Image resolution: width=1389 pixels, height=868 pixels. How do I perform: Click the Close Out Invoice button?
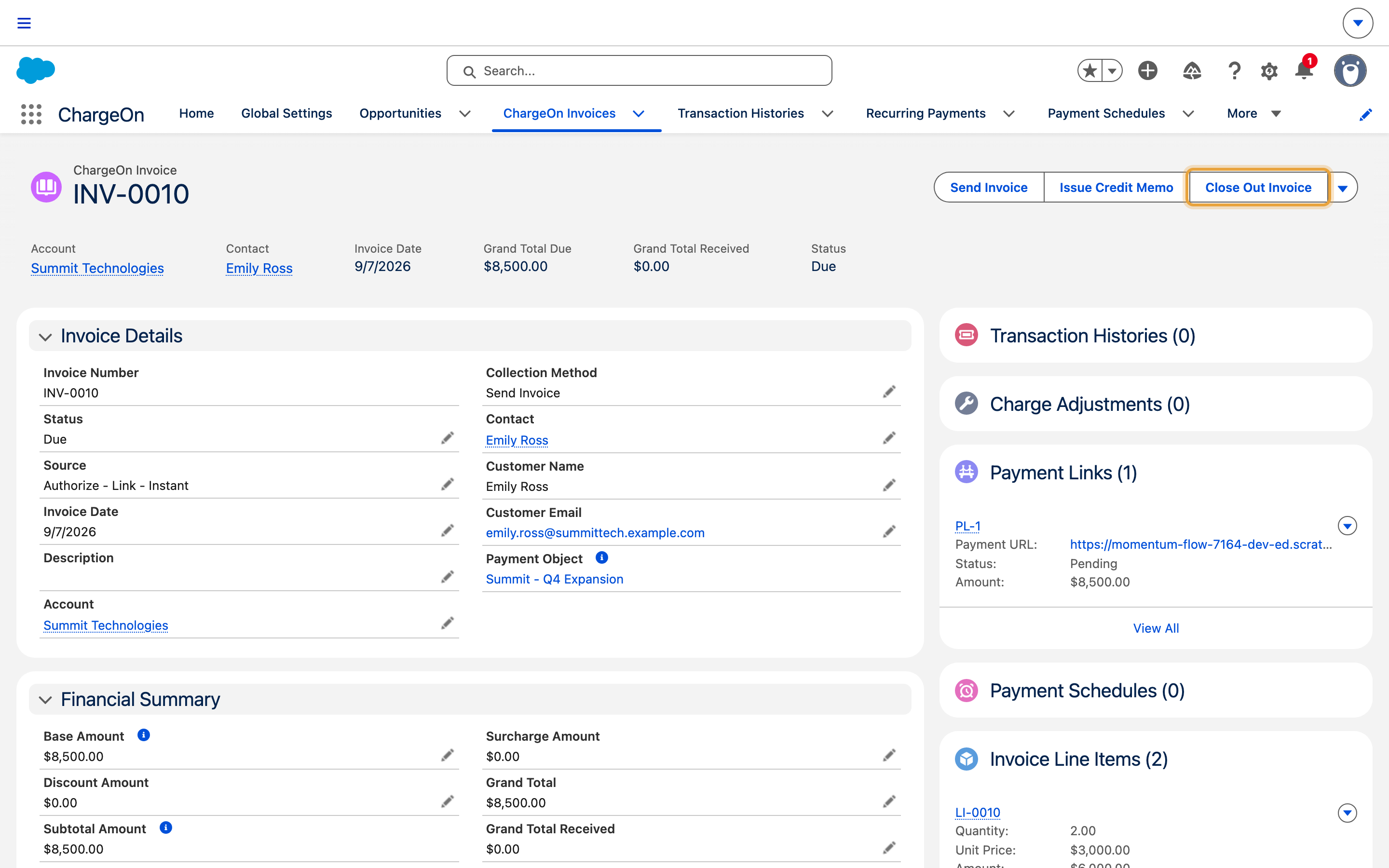(x=1258, y=188)
